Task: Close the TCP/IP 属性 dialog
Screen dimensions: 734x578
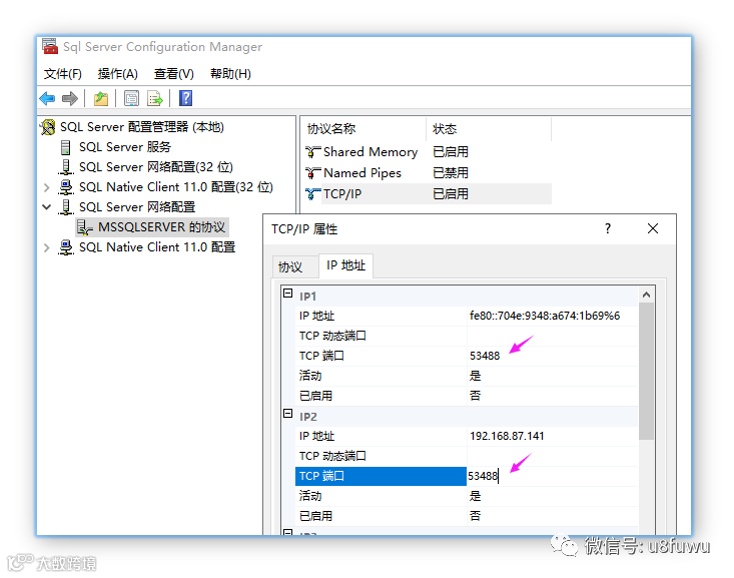Action: (653, 228)
